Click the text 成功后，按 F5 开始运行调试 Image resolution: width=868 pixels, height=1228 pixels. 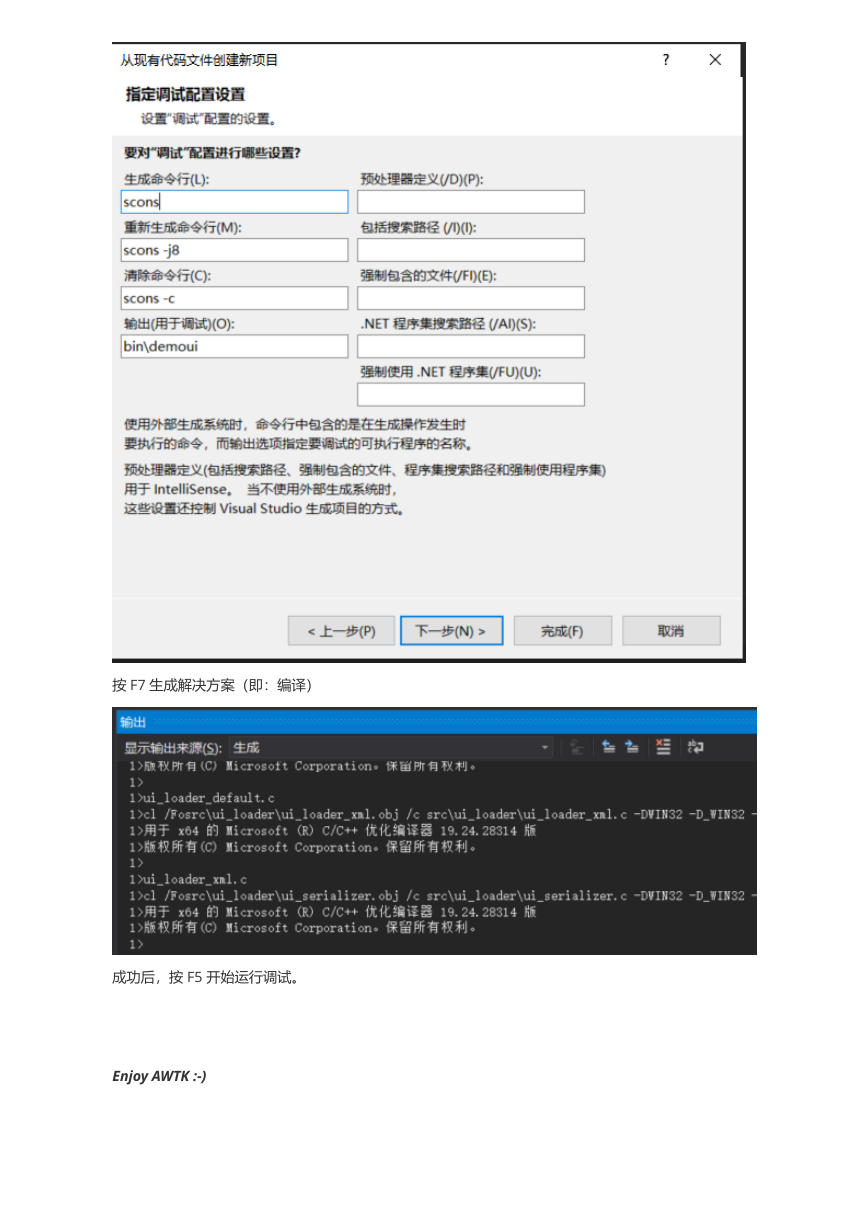205,977
